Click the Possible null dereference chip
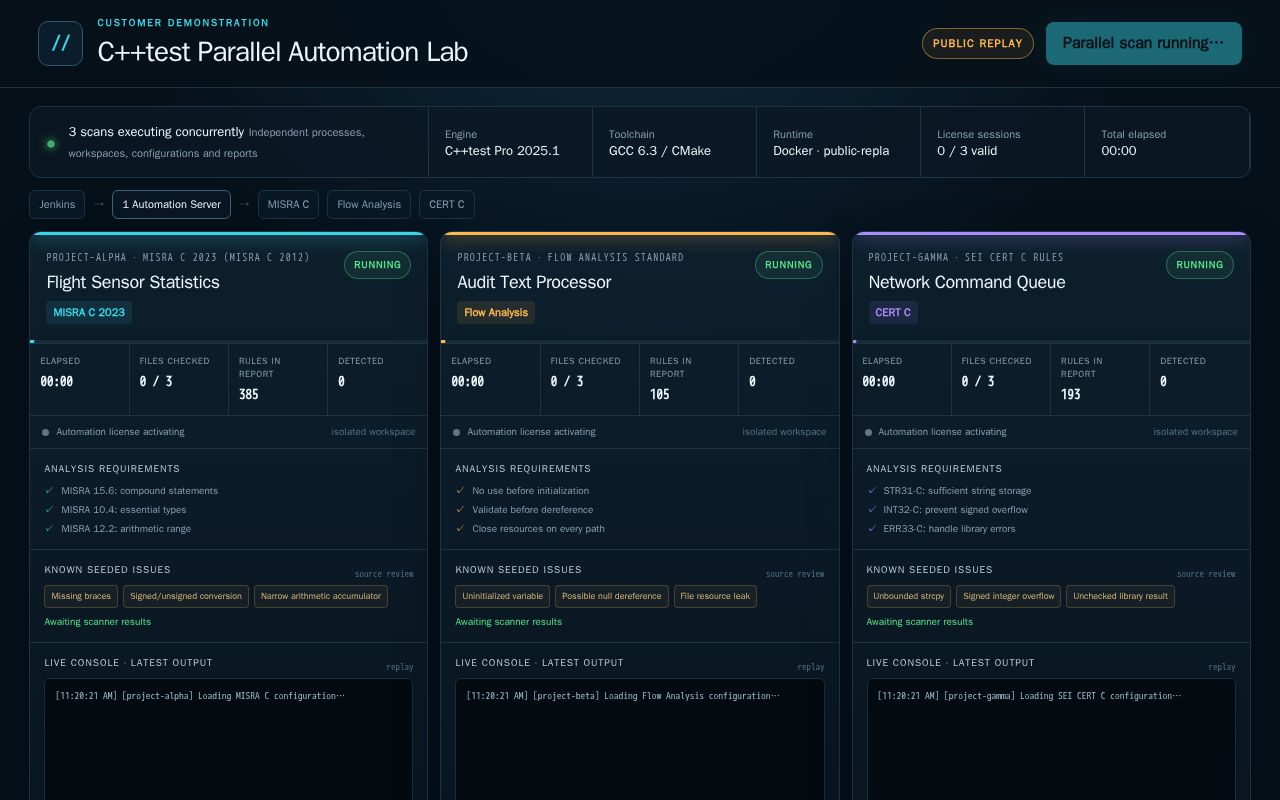The height and width of the screenshot is (800, 1280). (612, 596)
